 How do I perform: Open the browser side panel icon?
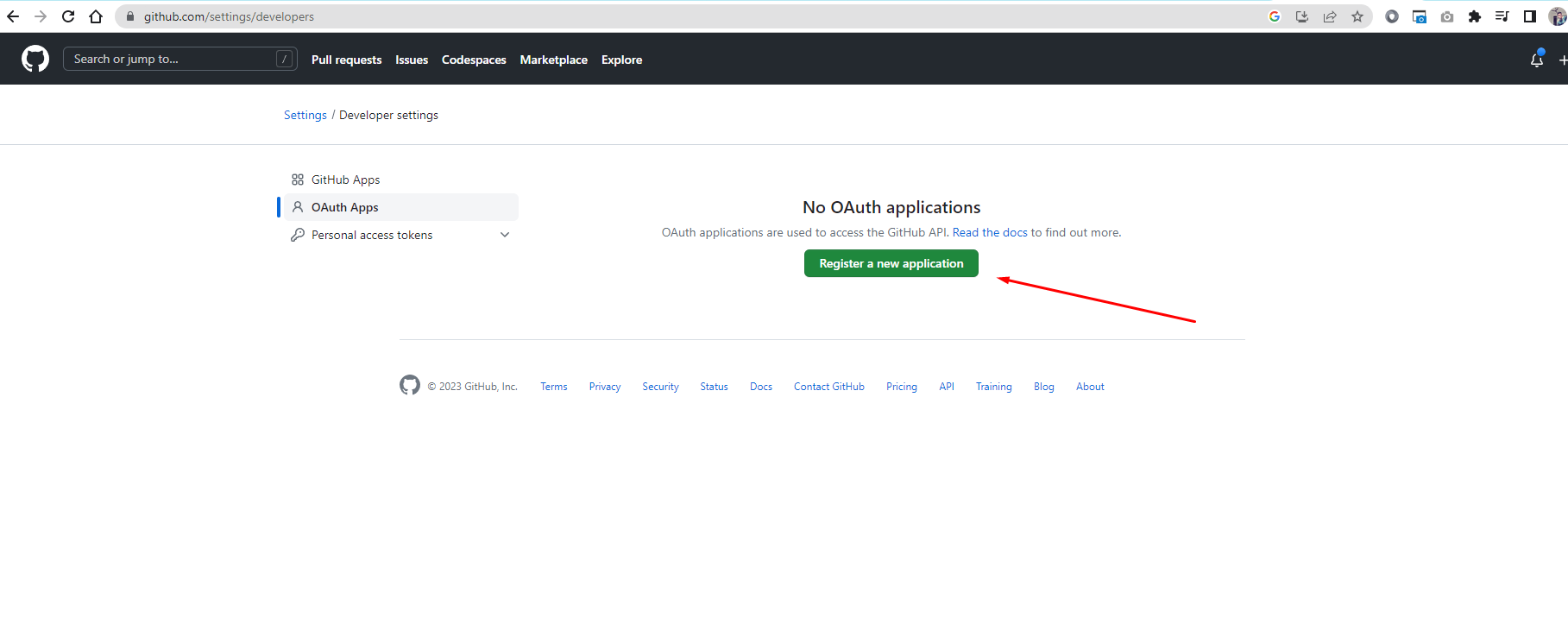[1530, 16]
